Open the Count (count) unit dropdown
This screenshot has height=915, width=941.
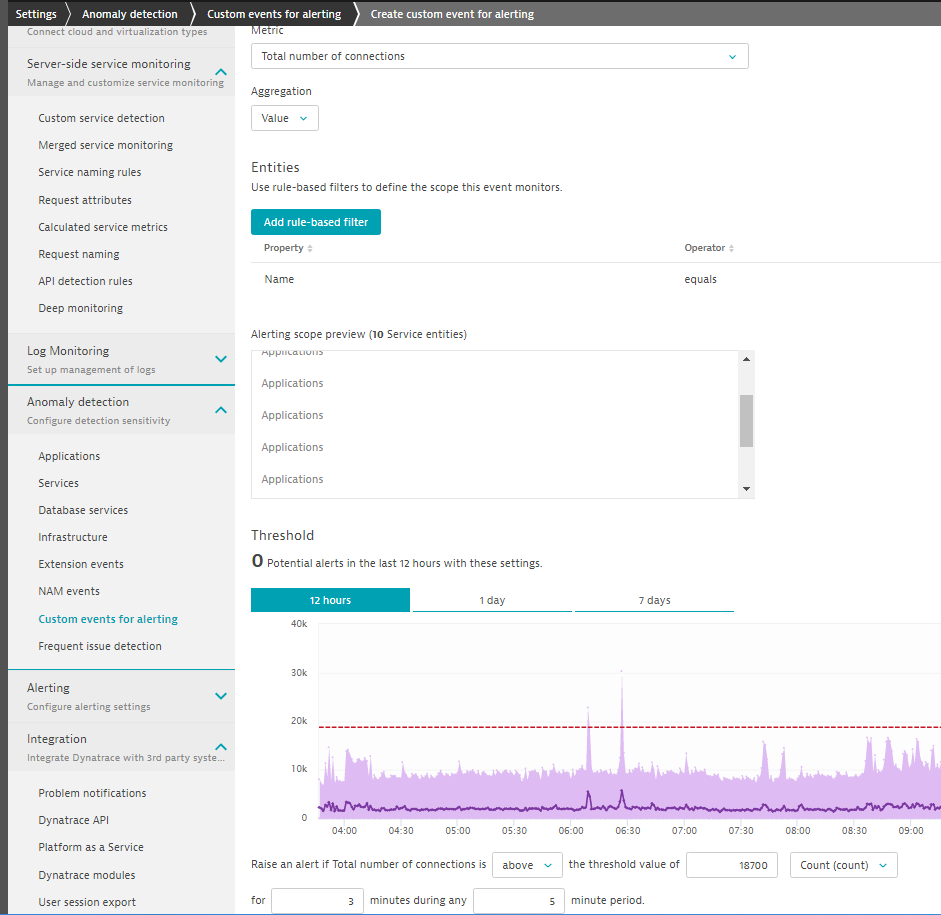(x=843, y=865)
